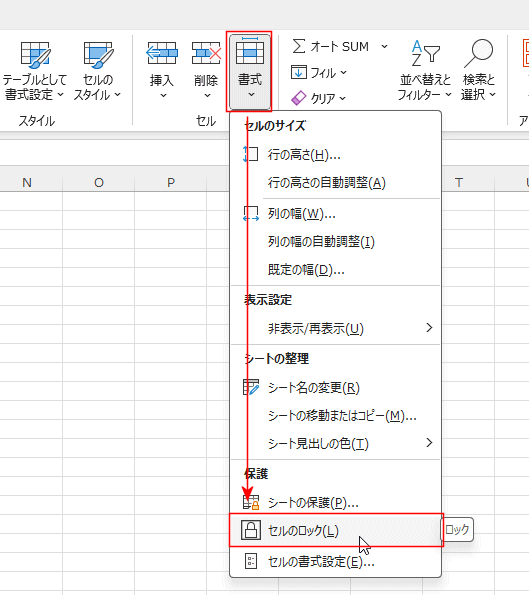
Task: Click the シート名の変更 menu icon
Action: [x=250, y=387]
